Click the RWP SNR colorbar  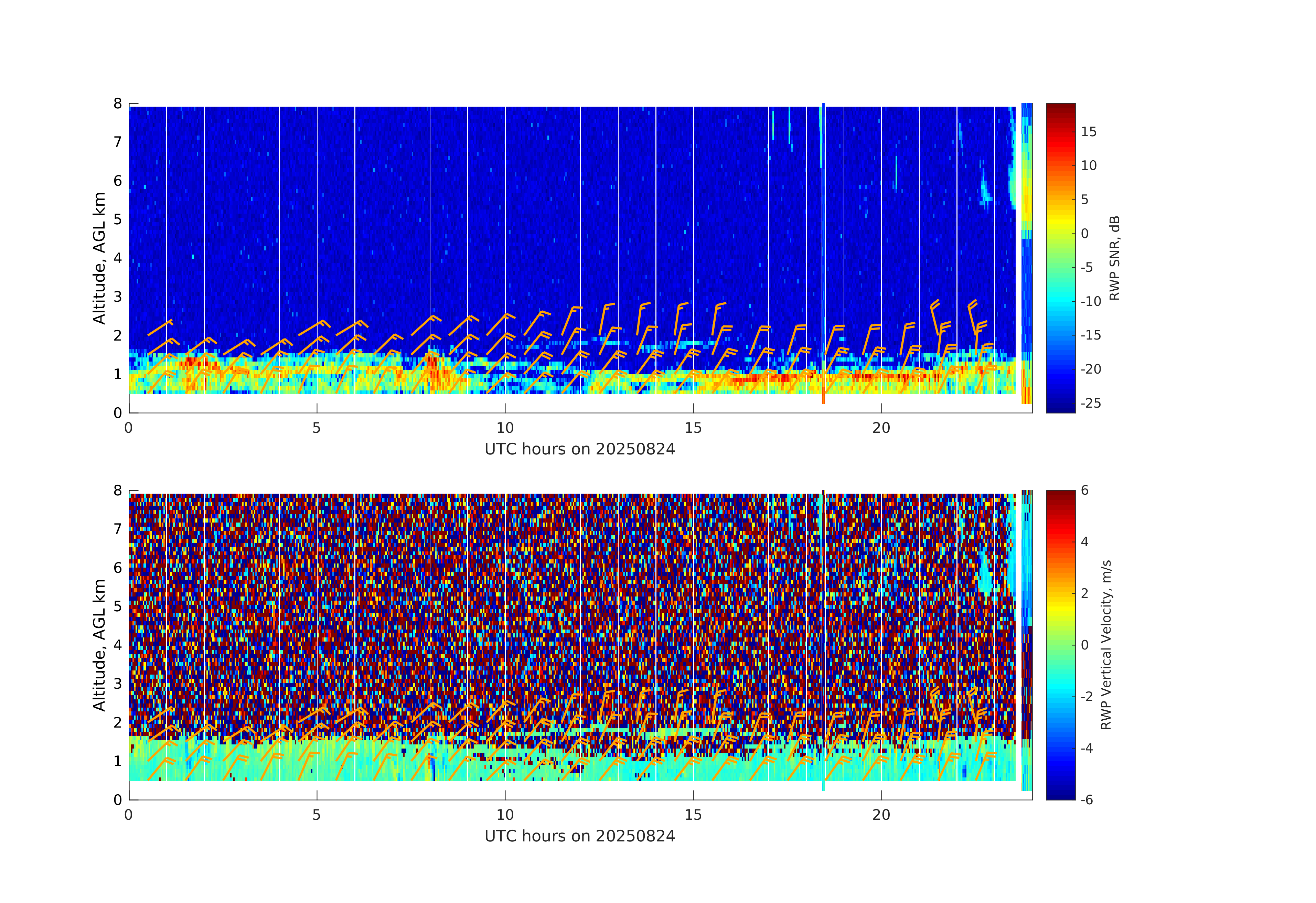(1060, 258)
